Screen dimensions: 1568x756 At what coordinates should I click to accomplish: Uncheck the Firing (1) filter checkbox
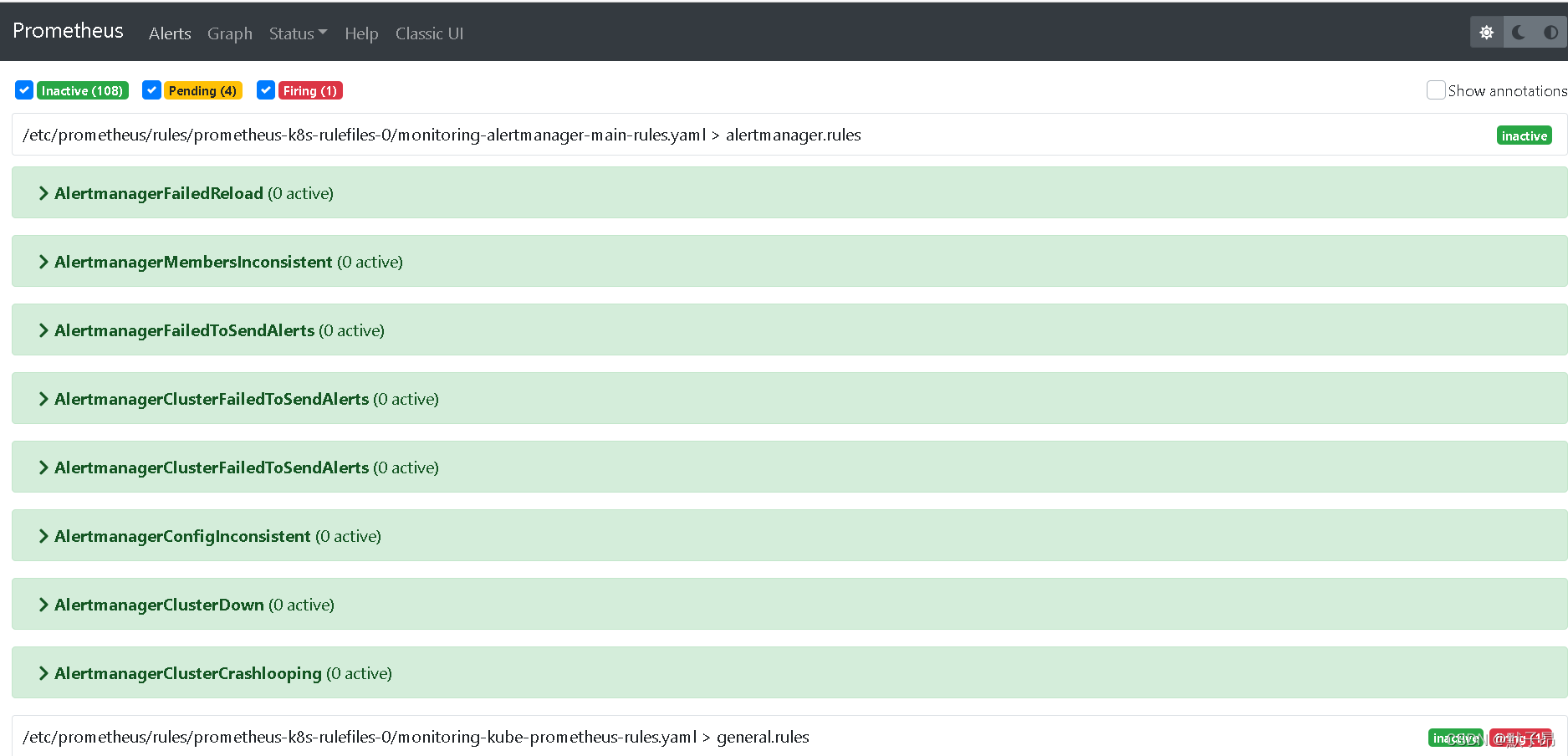coord(266,90)
